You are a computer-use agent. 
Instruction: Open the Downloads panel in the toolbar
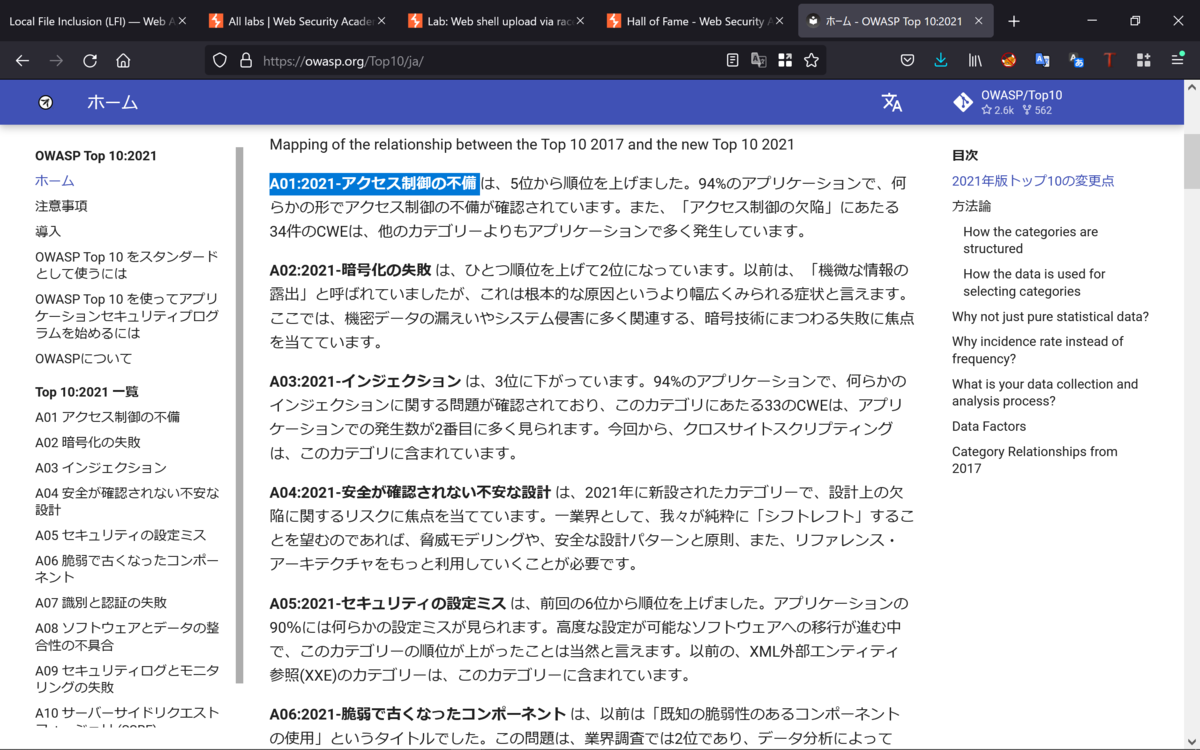940,60
